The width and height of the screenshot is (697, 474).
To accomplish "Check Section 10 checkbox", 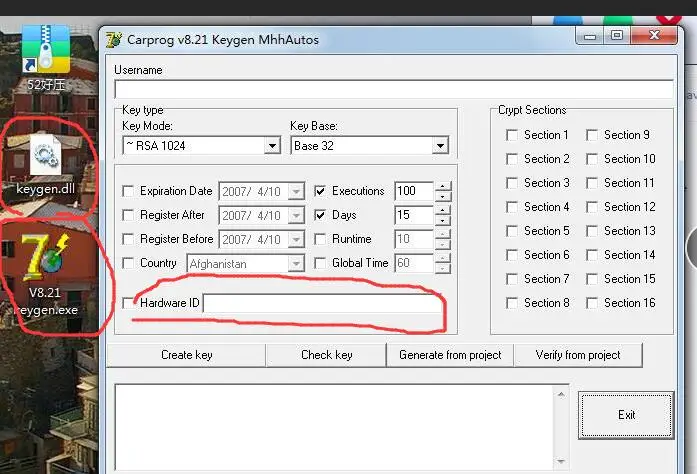I will [x=592, y=159].
